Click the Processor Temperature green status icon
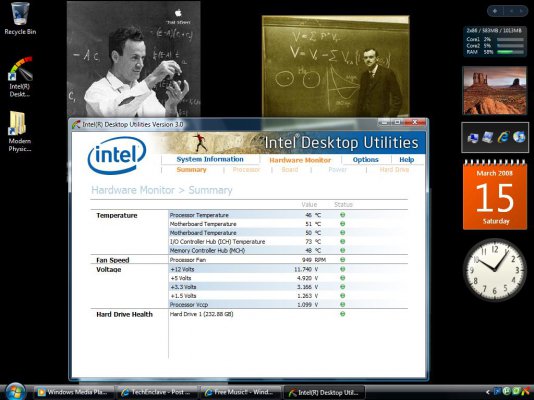The height and width of the screenshot is (400, 534). [x=343, y=215]
